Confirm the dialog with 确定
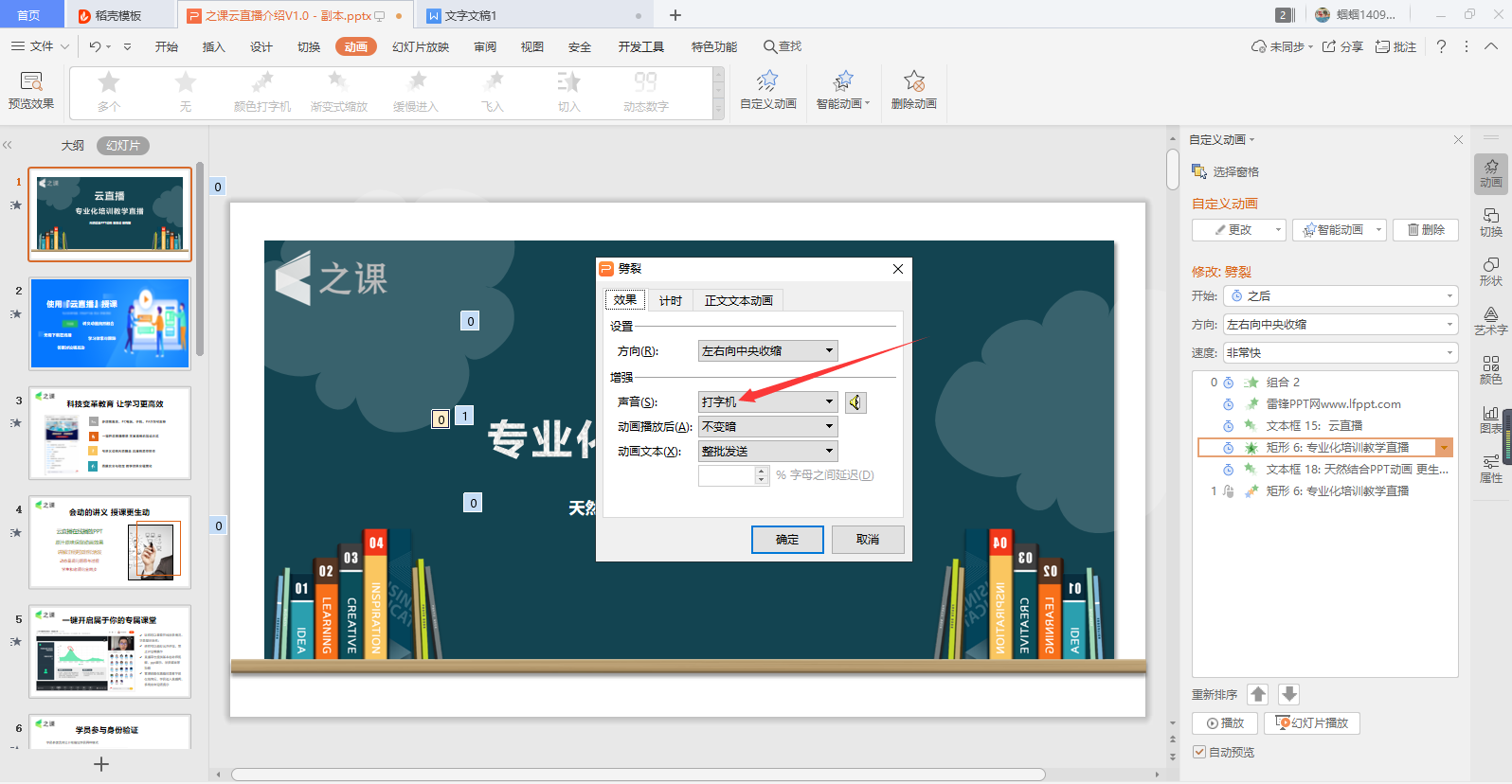The height and width of the screenshot is (784, 1512). point(787,540)
